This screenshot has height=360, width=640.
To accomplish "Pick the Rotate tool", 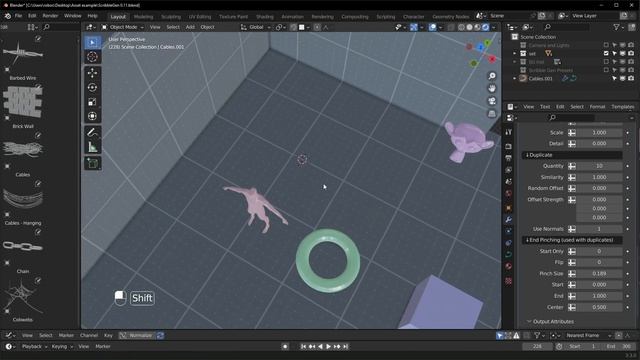I will (x=92, y=87).
